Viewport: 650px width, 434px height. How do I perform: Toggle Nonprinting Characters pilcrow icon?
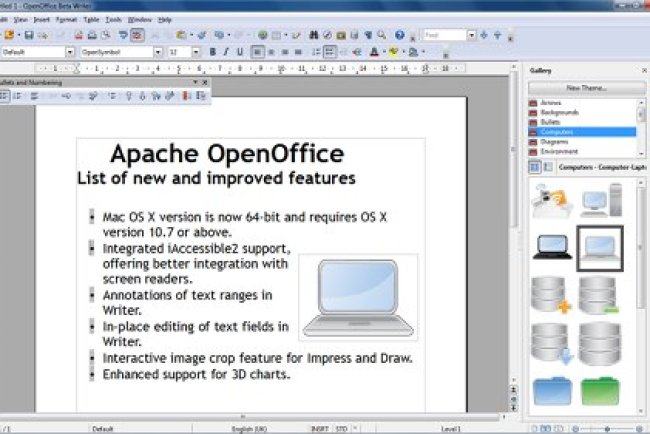point(368,35)
